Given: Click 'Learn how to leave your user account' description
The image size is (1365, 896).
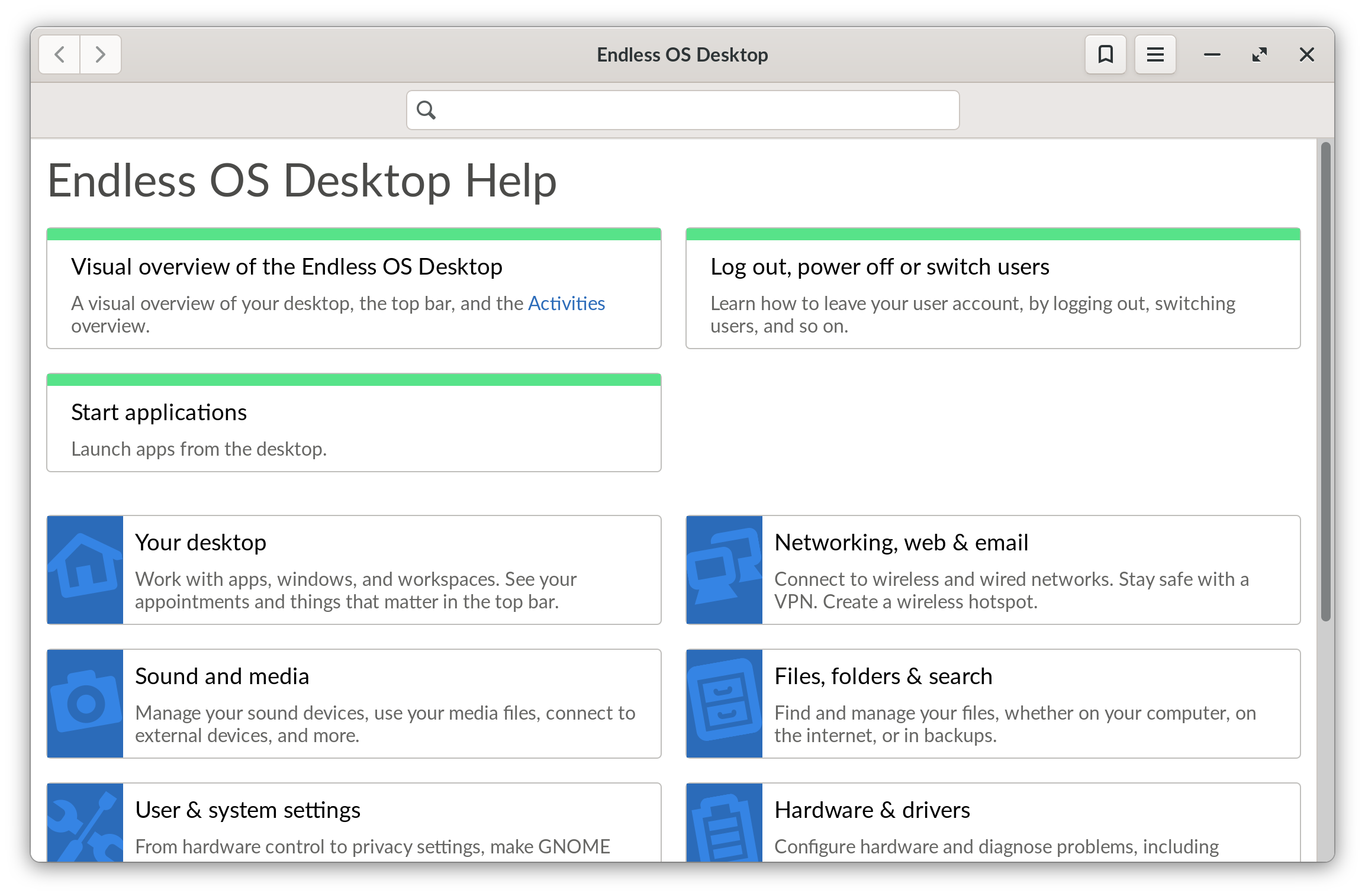Looking at the screenshot, I should 973,314.
